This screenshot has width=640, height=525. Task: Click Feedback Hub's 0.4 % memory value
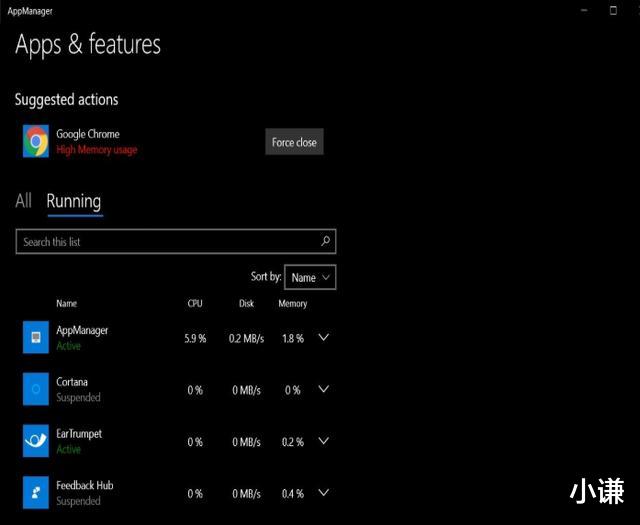click(x=293, y=494)
